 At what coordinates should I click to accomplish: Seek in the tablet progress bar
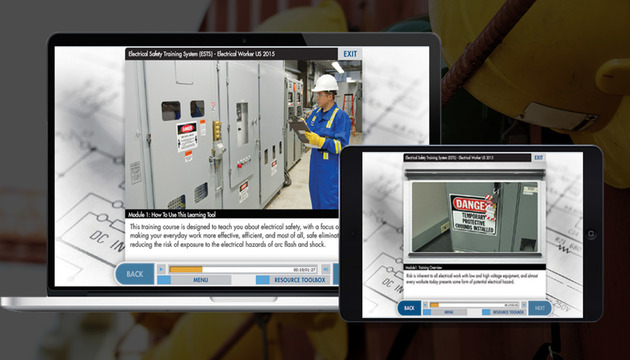pyautogui.click(x=474, y=305)
